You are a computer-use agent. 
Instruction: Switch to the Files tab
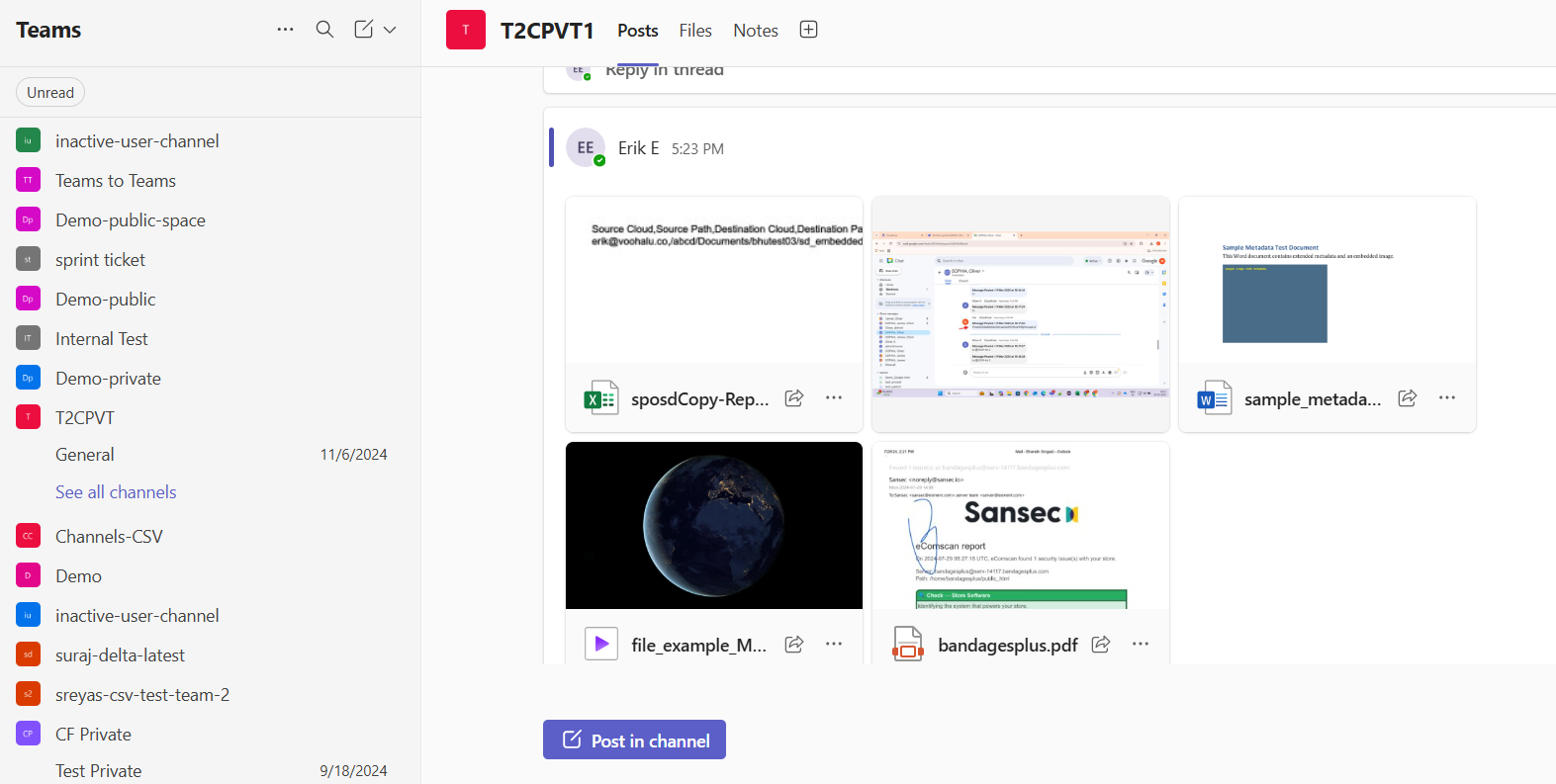pyautogui.click(x=695, y=31)
